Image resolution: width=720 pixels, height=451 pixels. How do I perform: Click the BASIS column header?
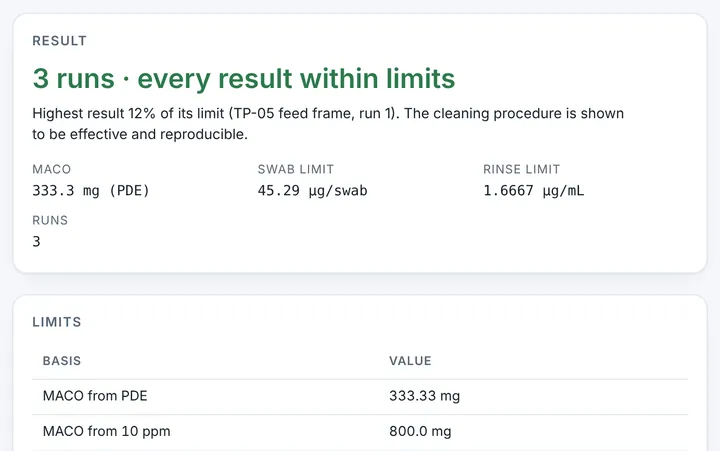[62, 361]
